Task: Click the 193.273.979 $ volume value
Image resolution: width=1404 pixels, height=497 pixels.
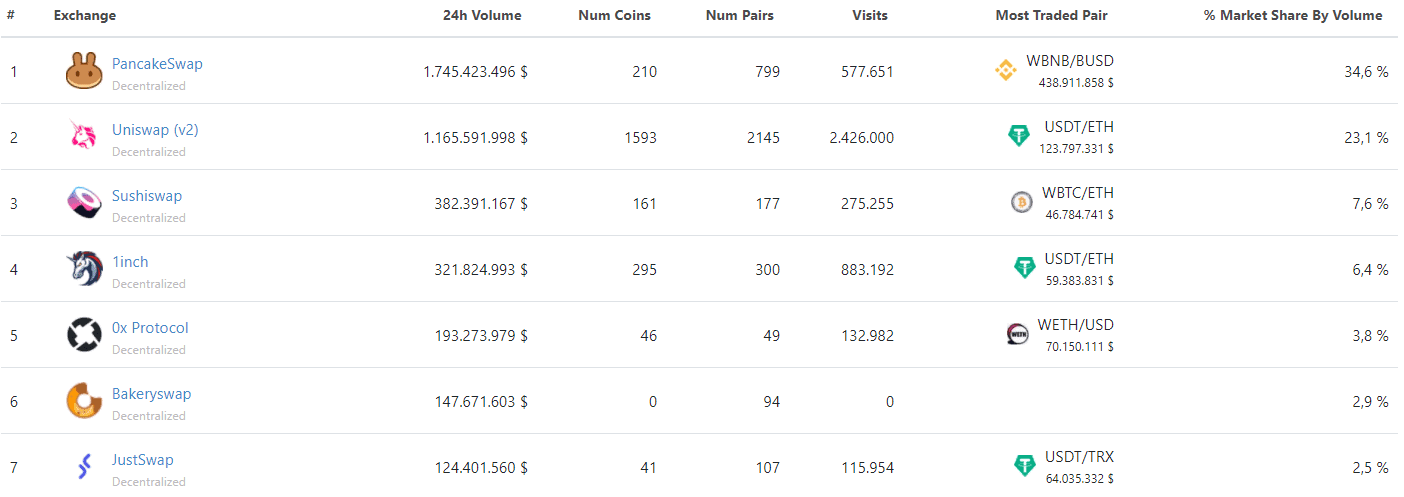Action: pyautogui.click(x=481, y=336)
